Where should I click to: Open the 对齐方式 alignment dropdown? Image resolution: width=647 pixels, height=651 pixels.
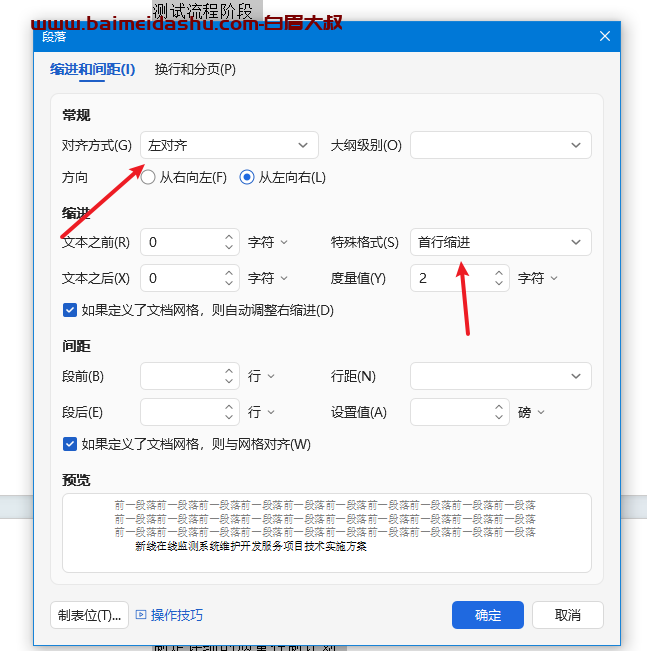(x=229, y=145)
